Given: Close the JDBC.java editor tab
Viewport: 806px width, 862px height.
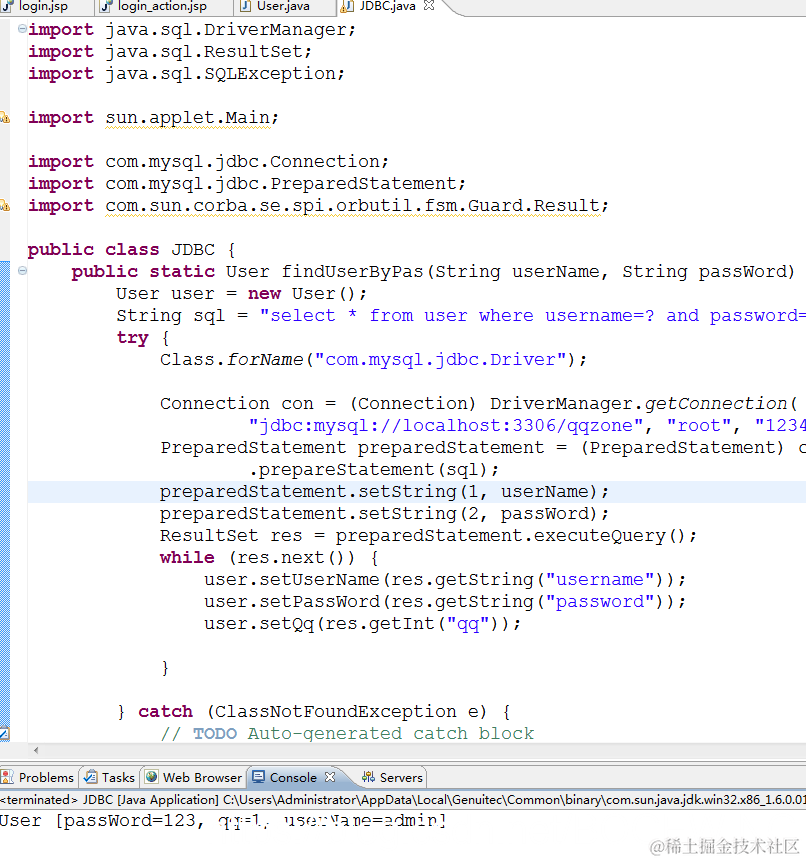Looking at the screenshot, I should 429,5.
